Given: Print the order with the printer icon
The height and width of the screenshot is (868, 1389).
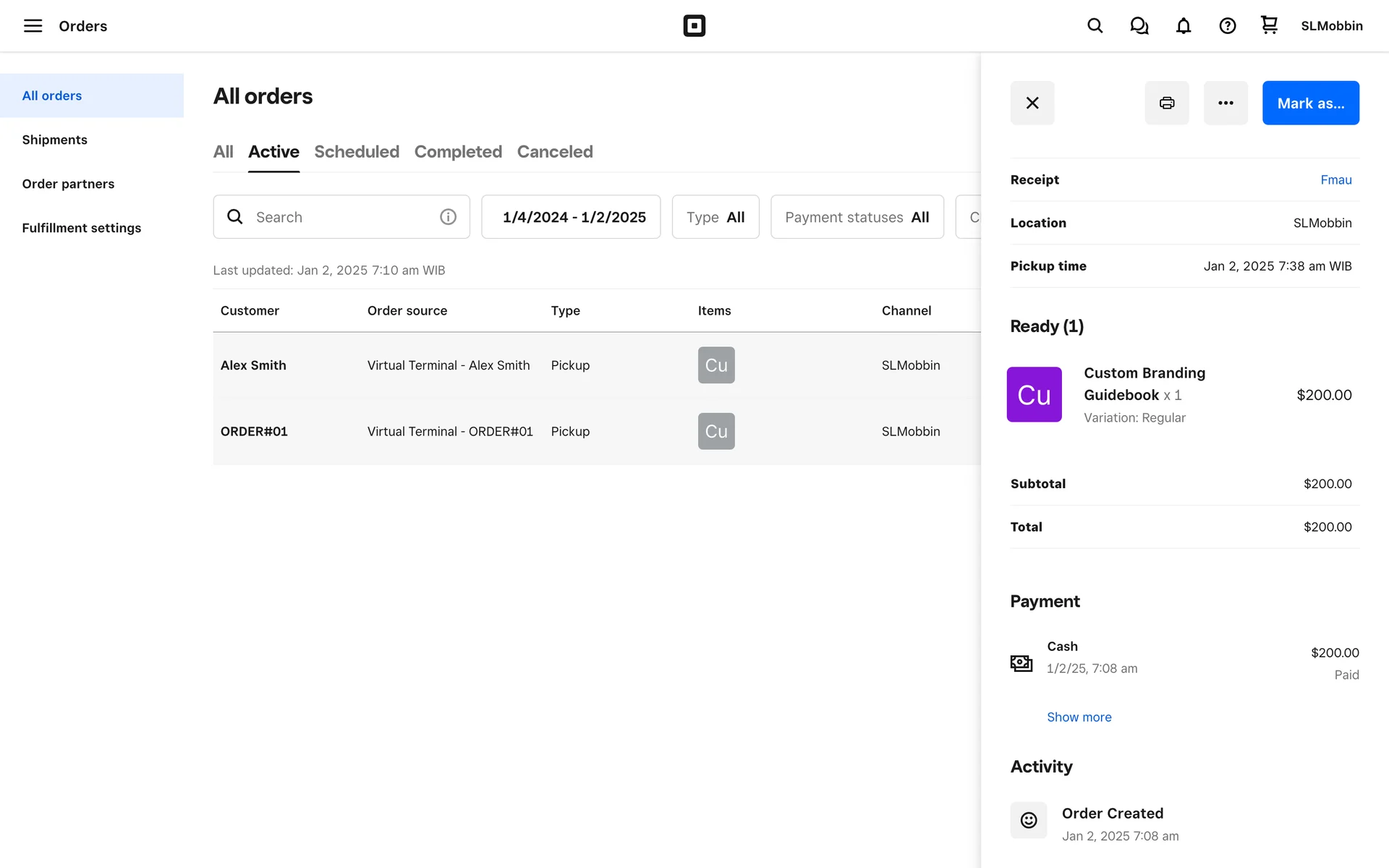Looking at the screenshot, I should click(x=1166, y=103).
